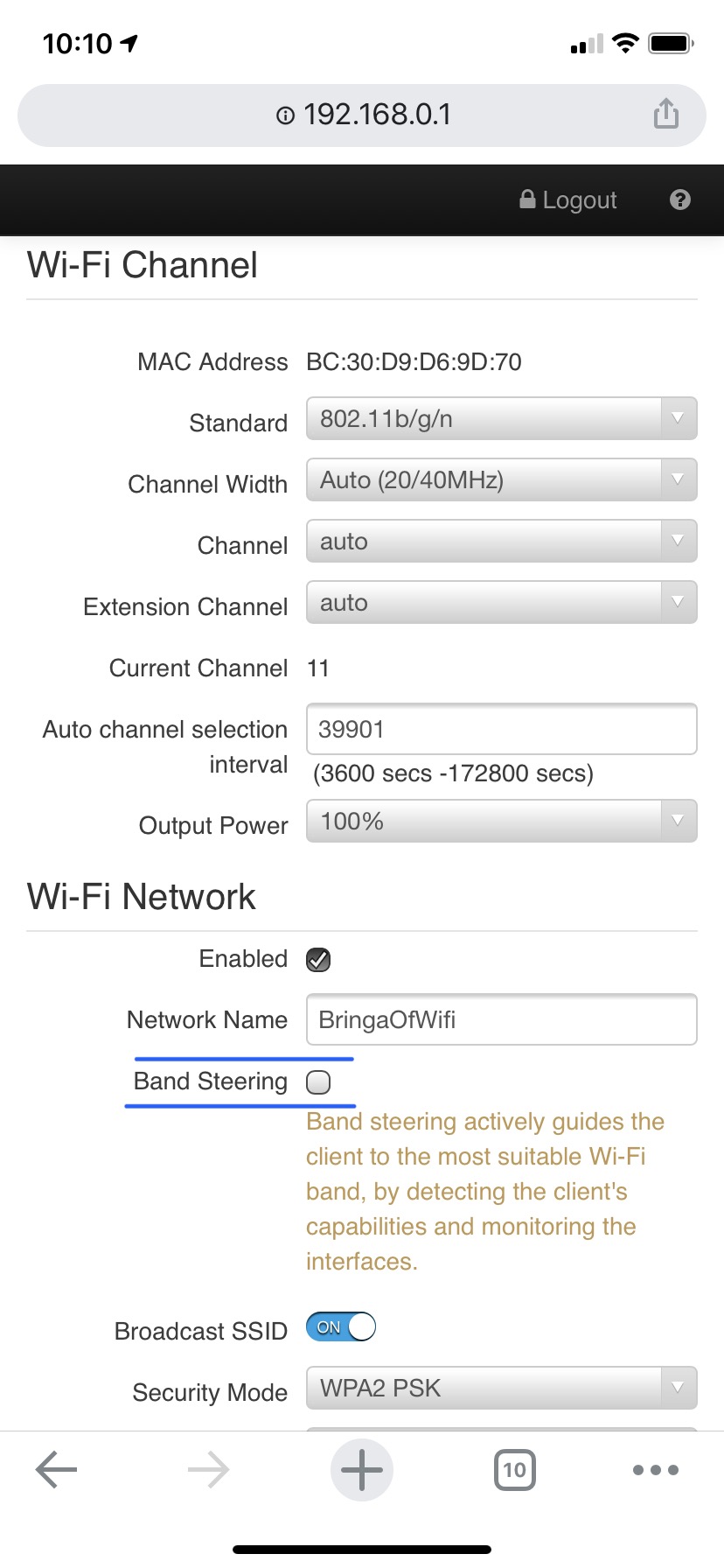The image size is (724, 1568).
Task: Tap the 192.168.0.1 address bar
Action: tap(377, 115)
